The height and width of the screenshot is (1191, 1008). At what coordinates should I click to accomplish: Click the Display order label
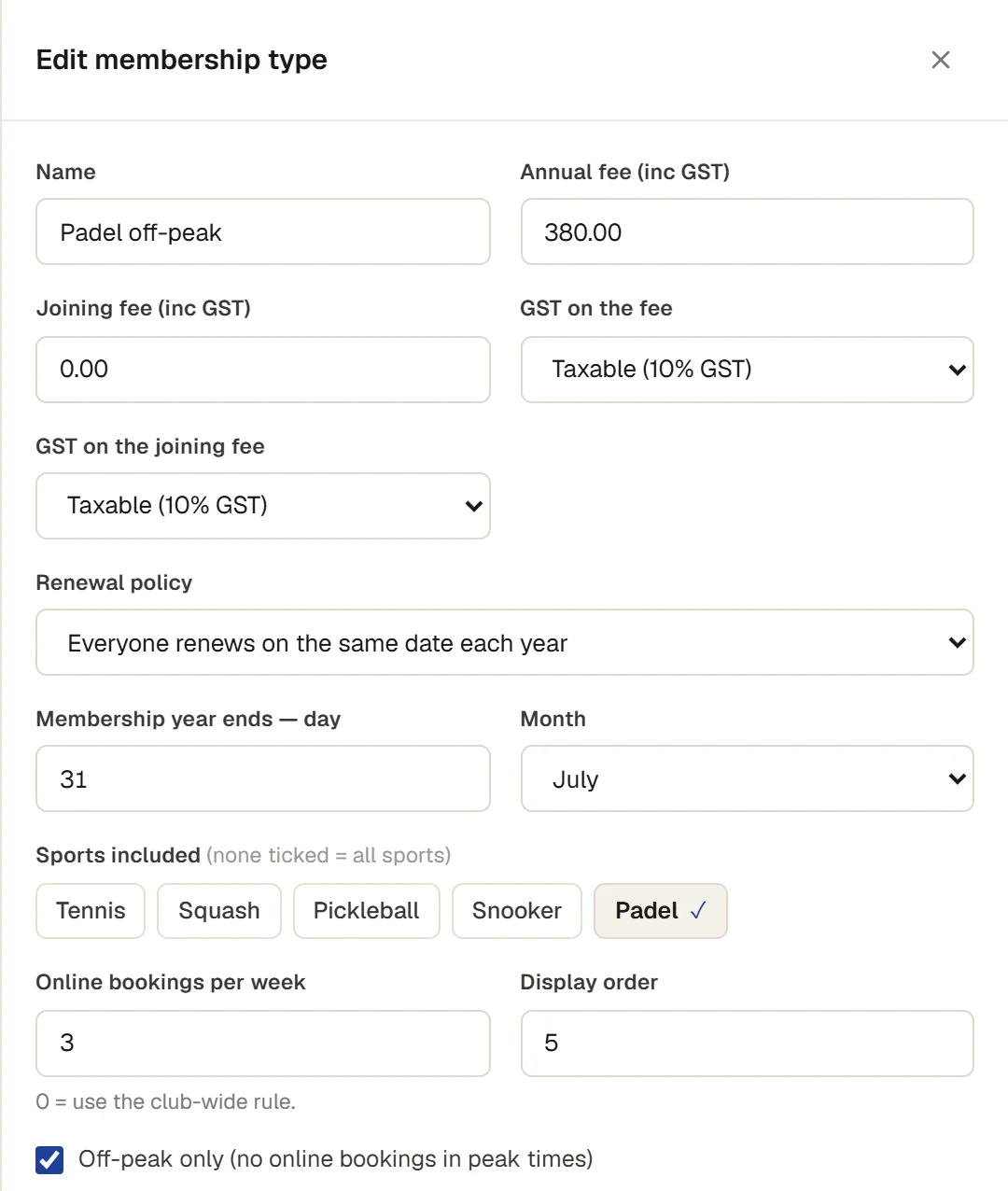point(589,982)
